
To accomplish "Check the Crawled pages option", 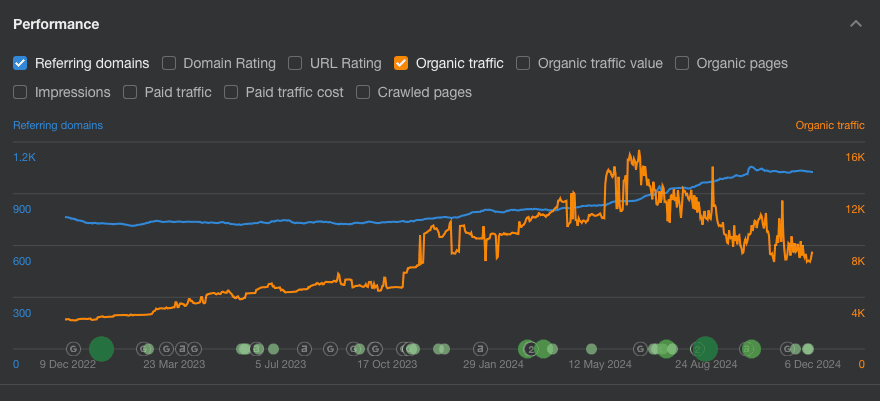I will point(363,92).
